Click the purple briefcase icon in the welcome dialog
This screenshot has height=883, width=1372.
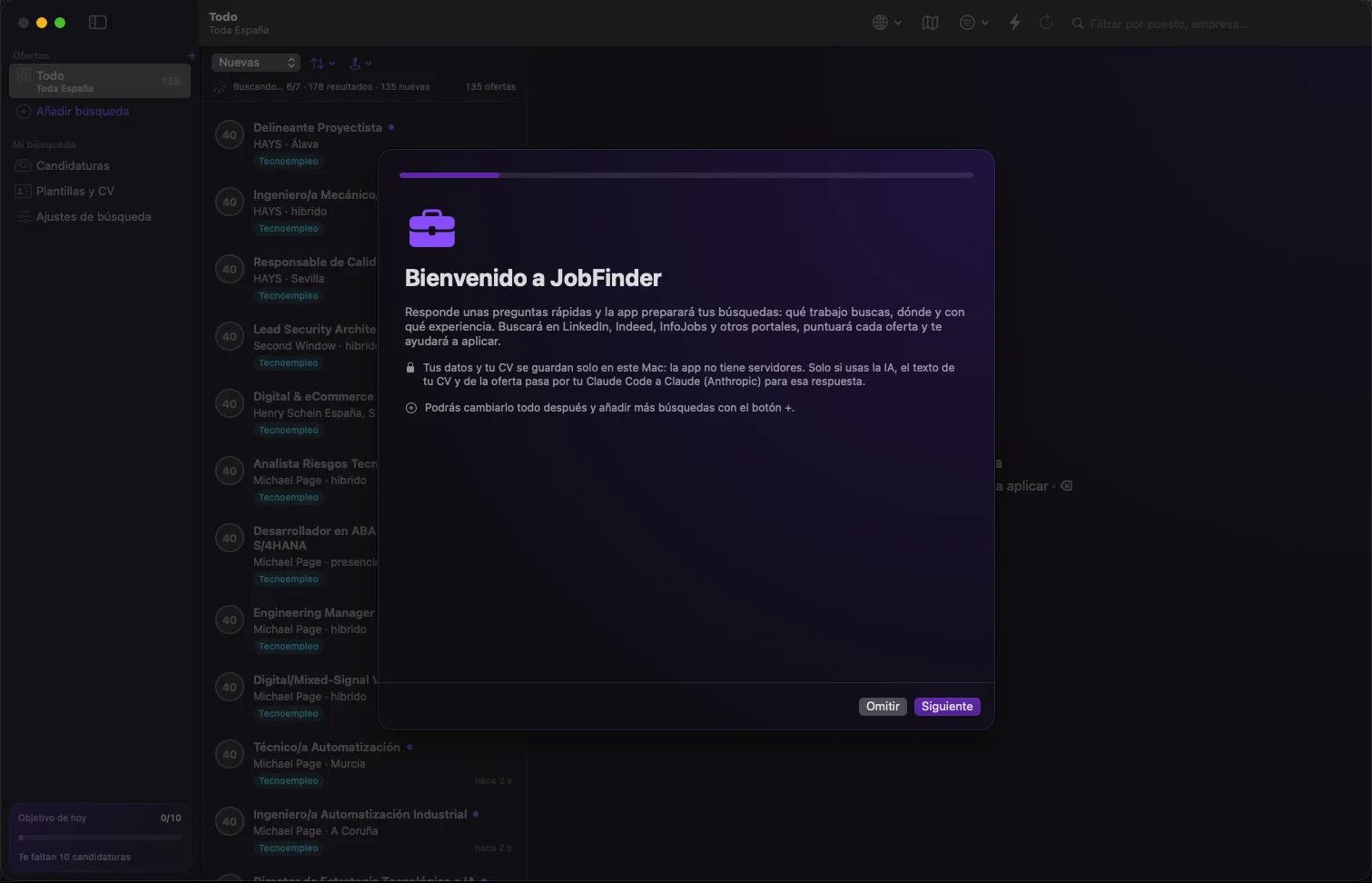point(432,228)
